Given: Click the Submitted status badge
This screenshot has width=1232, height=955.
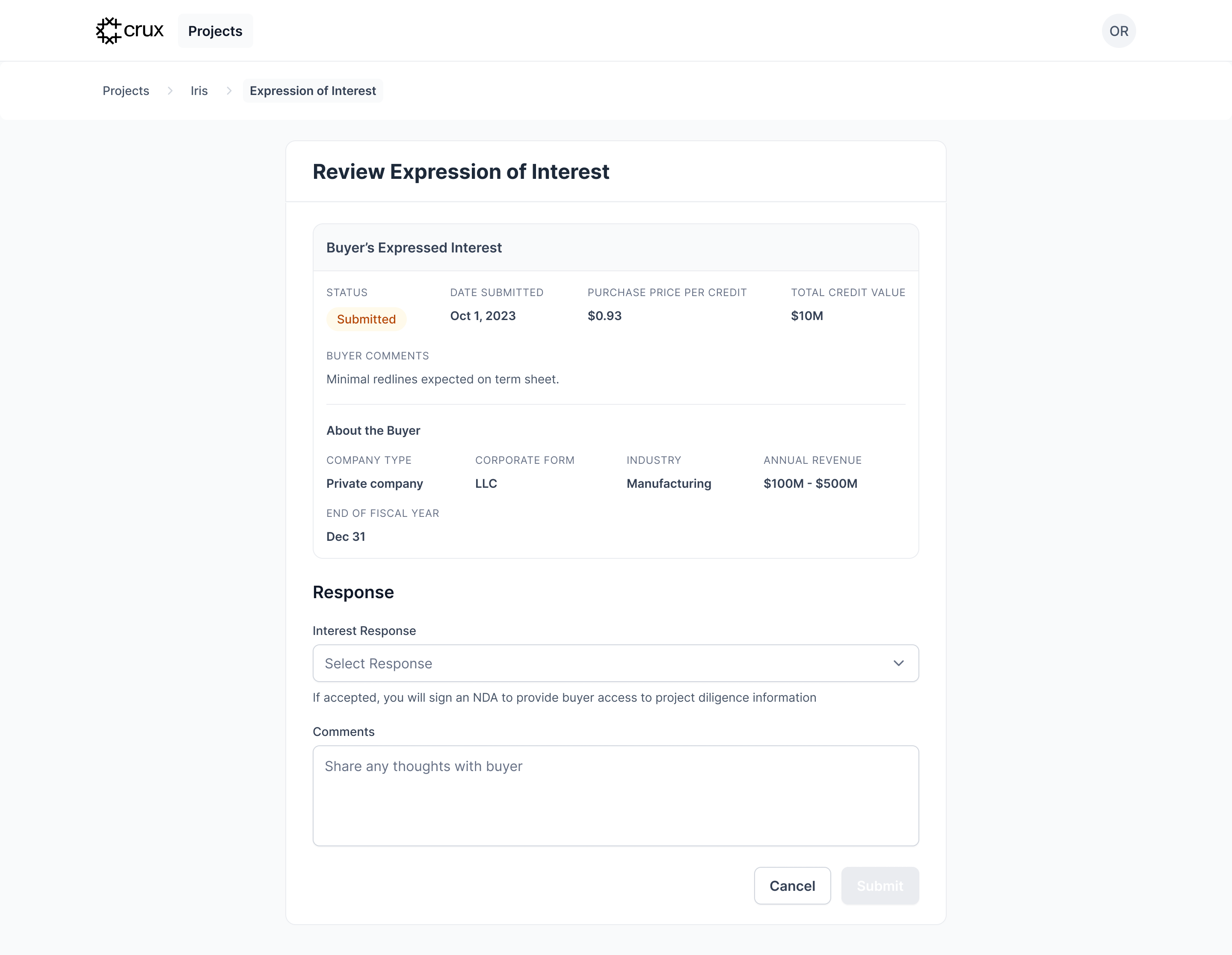Looking at the screenshot, I should pos(366,319).
